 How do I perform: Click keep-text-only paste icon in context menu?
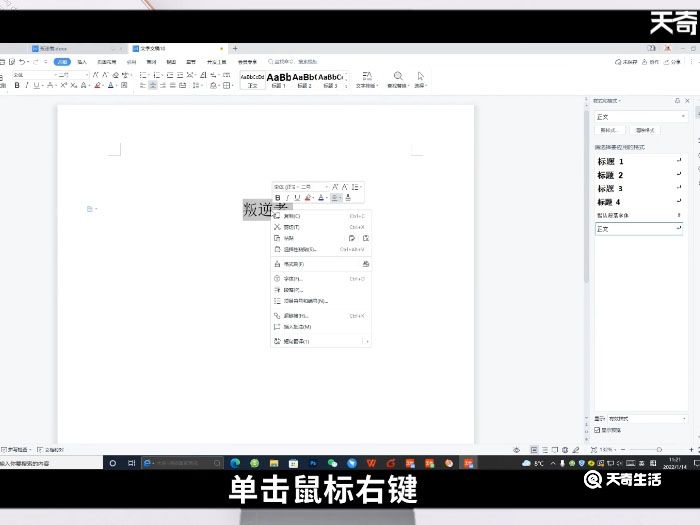(366, 238)
